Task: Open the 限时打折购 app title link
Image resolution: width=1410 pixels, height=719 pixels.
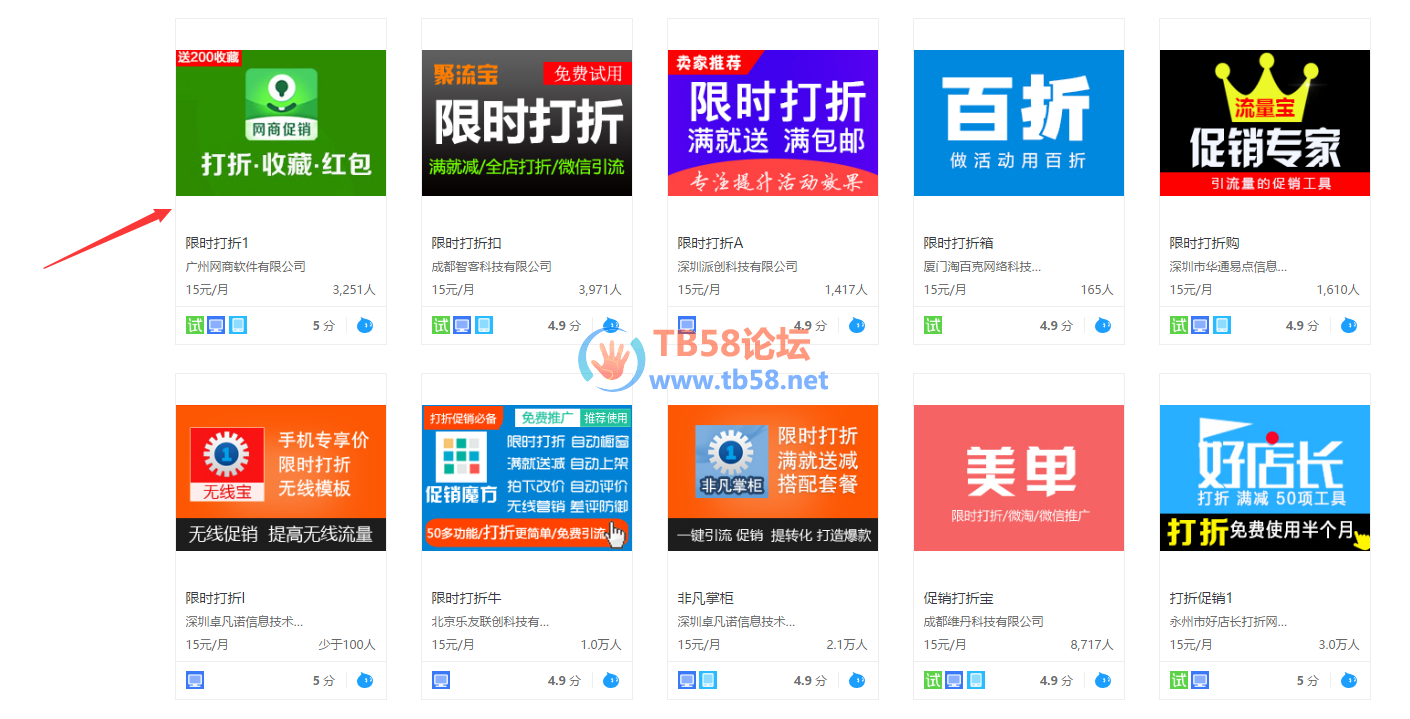Action: (x=1205, y=243)
